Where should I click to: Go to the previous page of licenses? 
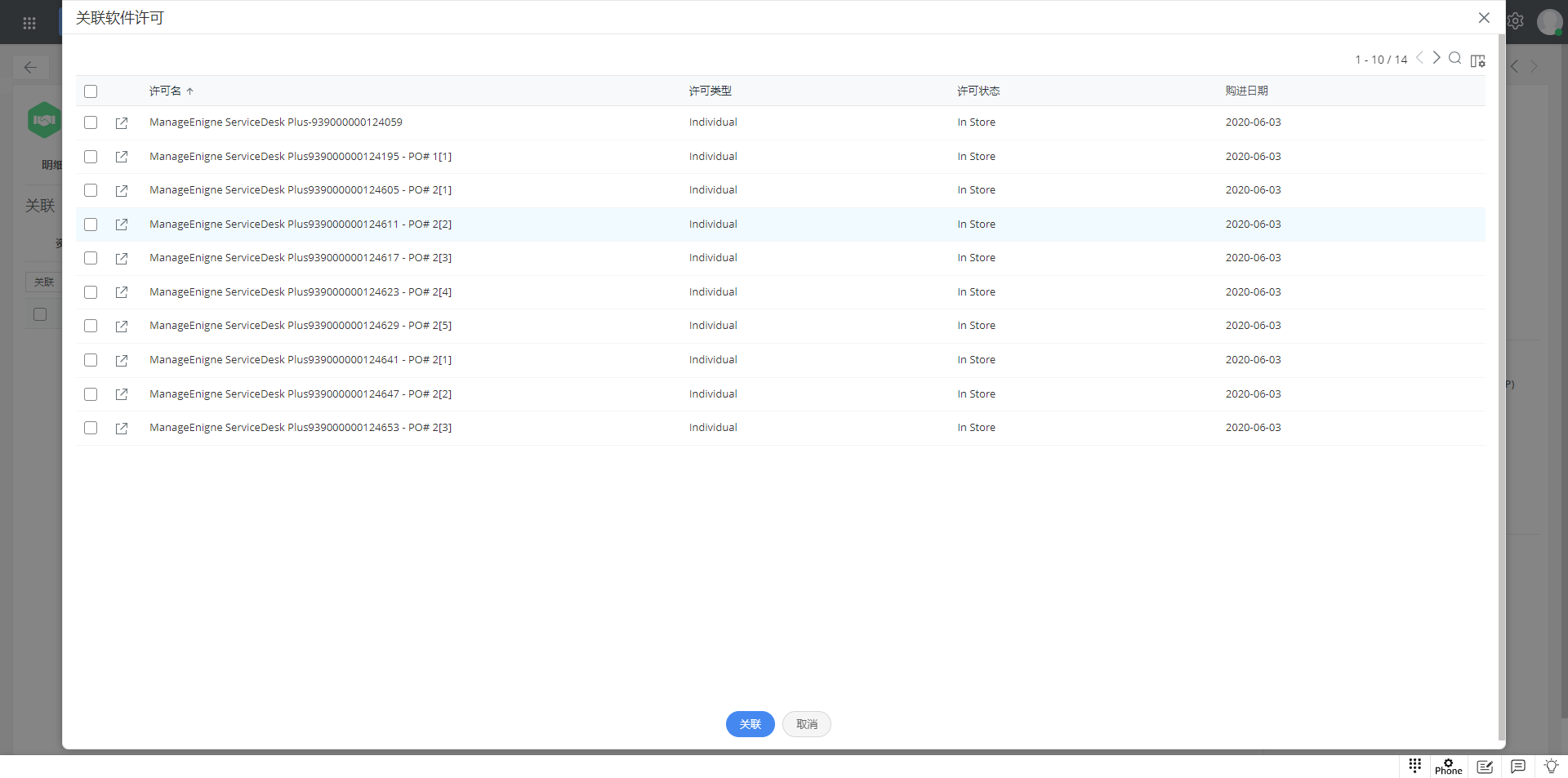(x=1419, y=58)
